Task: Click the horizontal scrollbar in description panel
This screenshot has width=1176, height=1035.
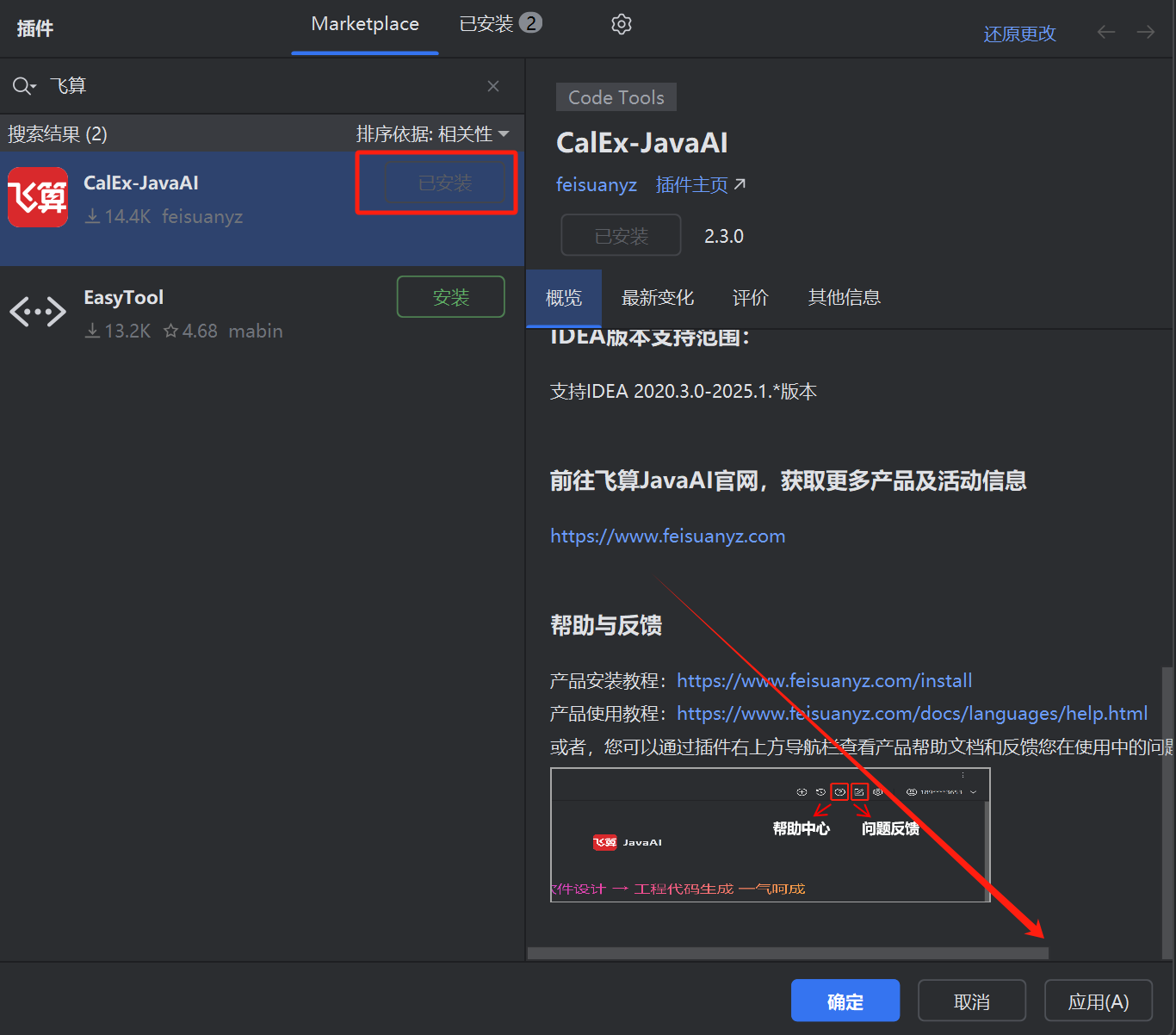Action: 788,953
